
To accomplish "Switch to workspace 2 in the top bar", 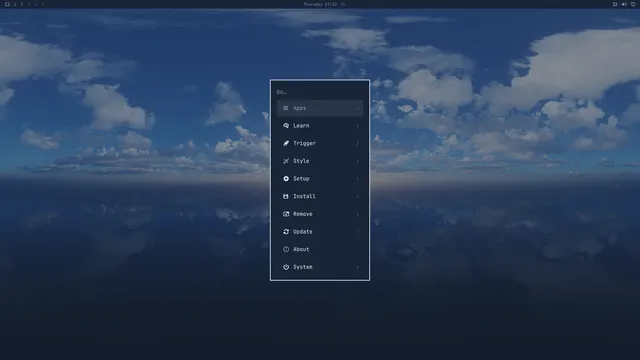I will [22, 4].
